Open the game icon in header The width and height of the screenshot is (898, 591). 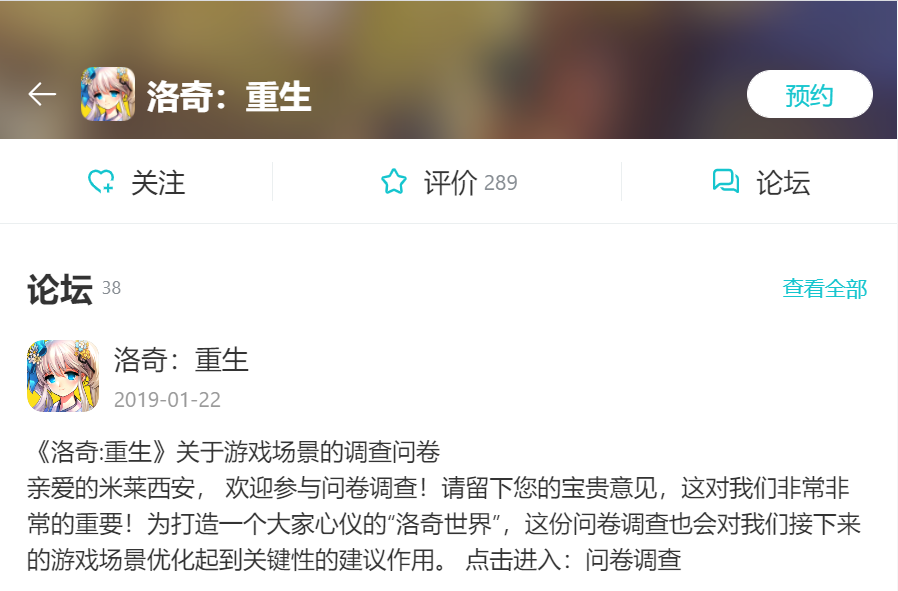[x=108, y=94]
